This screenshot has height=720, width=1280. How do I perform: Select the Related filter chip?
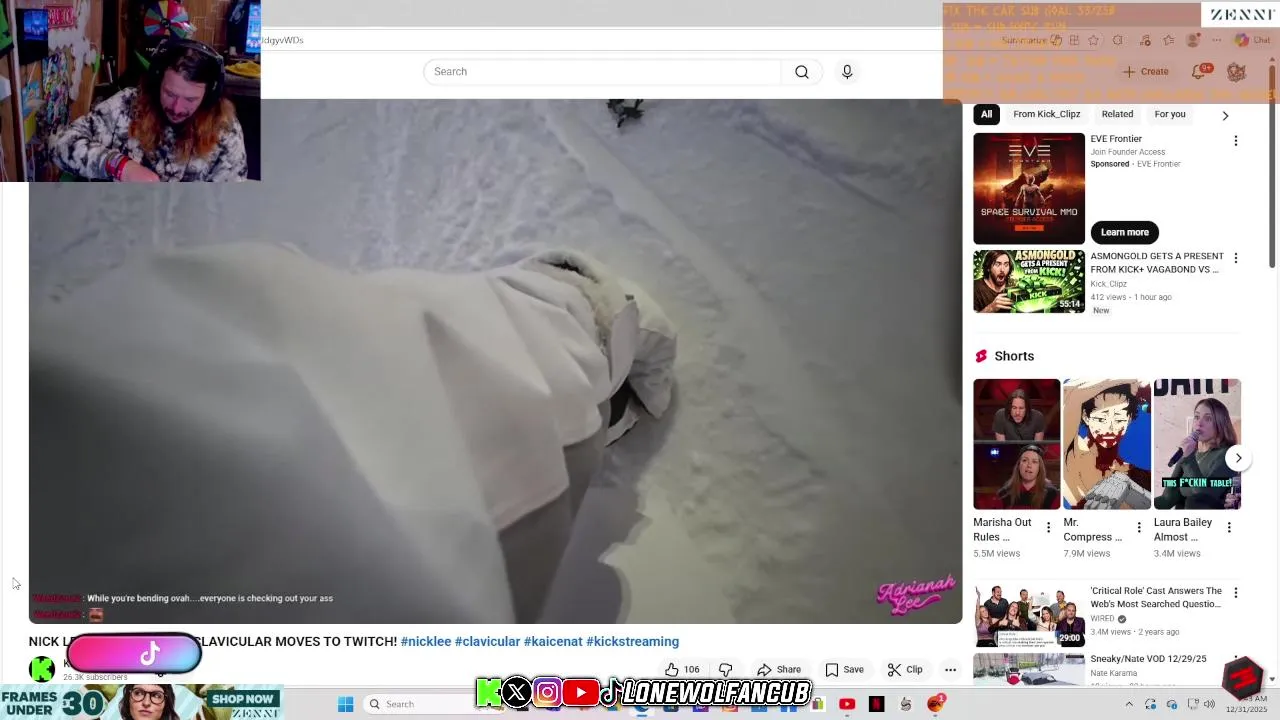pyautogui.click(x=1117, y=114)
